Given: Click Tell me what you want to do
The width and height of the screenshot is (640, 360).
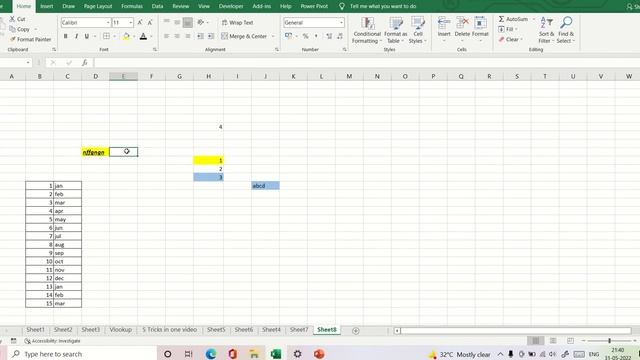Looking at the screenshot, I should [383, 6].
